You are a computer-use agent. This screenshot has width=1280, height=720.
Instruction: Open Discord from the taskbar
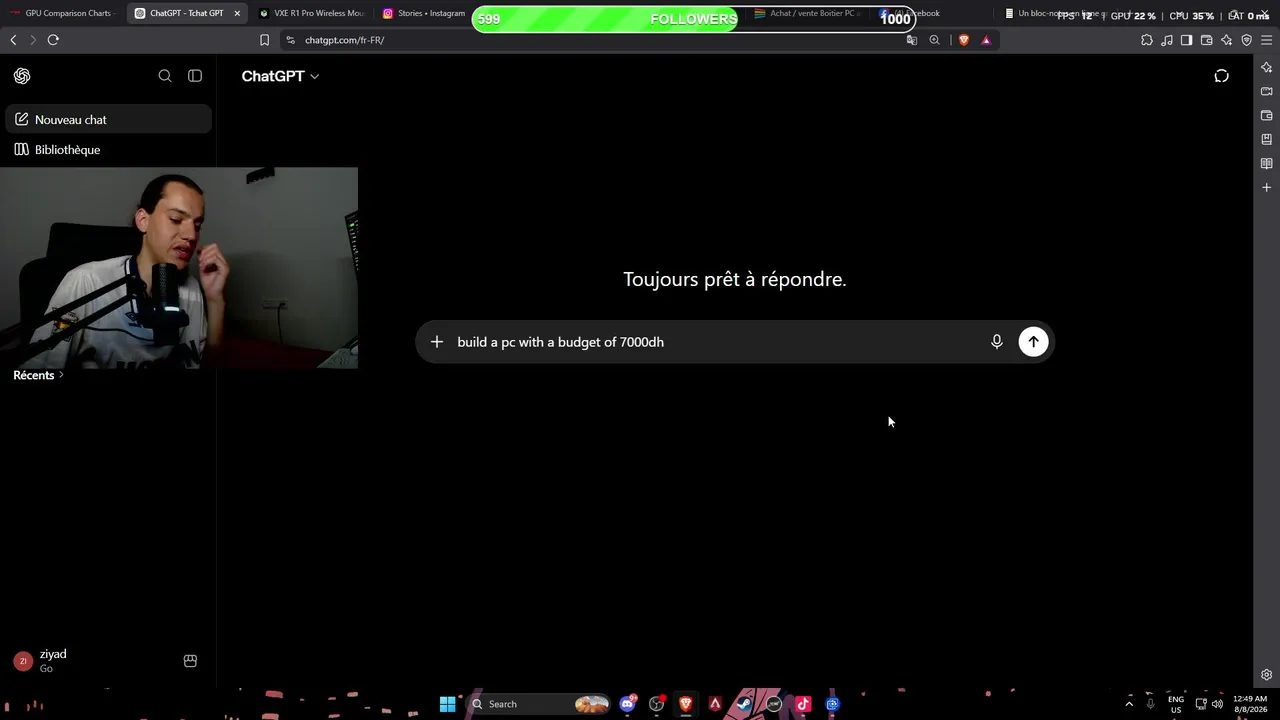click(628, 704)
